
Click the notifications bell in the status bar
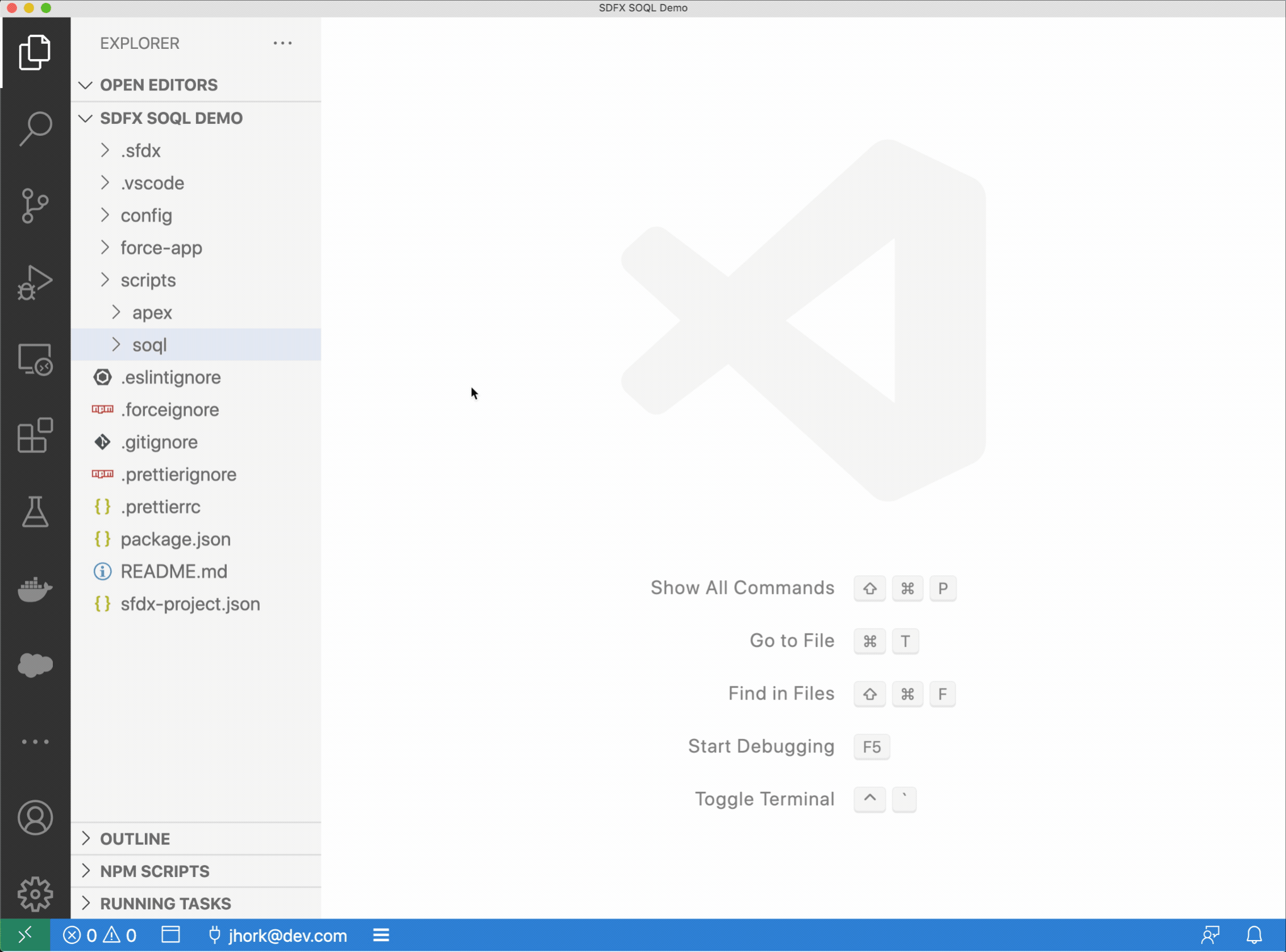pyautogui.click(x=1254, y=935)
